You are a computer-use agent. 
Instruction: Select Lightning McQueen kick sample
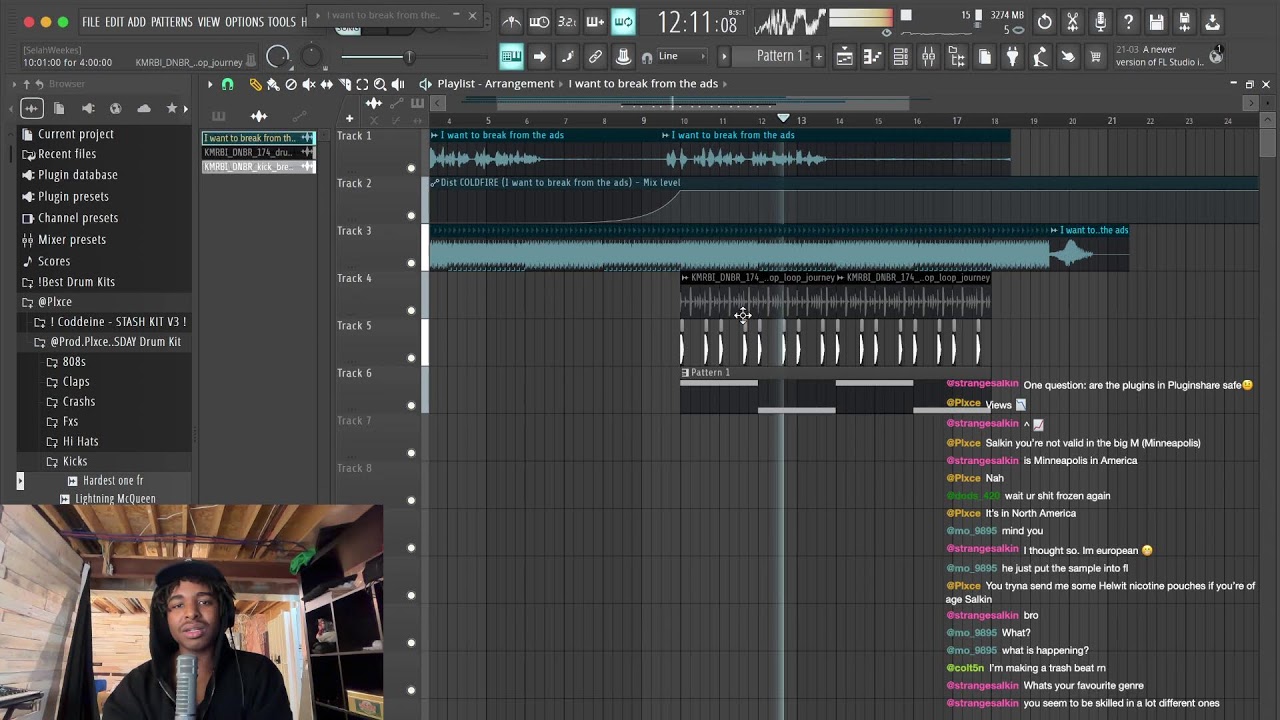point(108,499)
